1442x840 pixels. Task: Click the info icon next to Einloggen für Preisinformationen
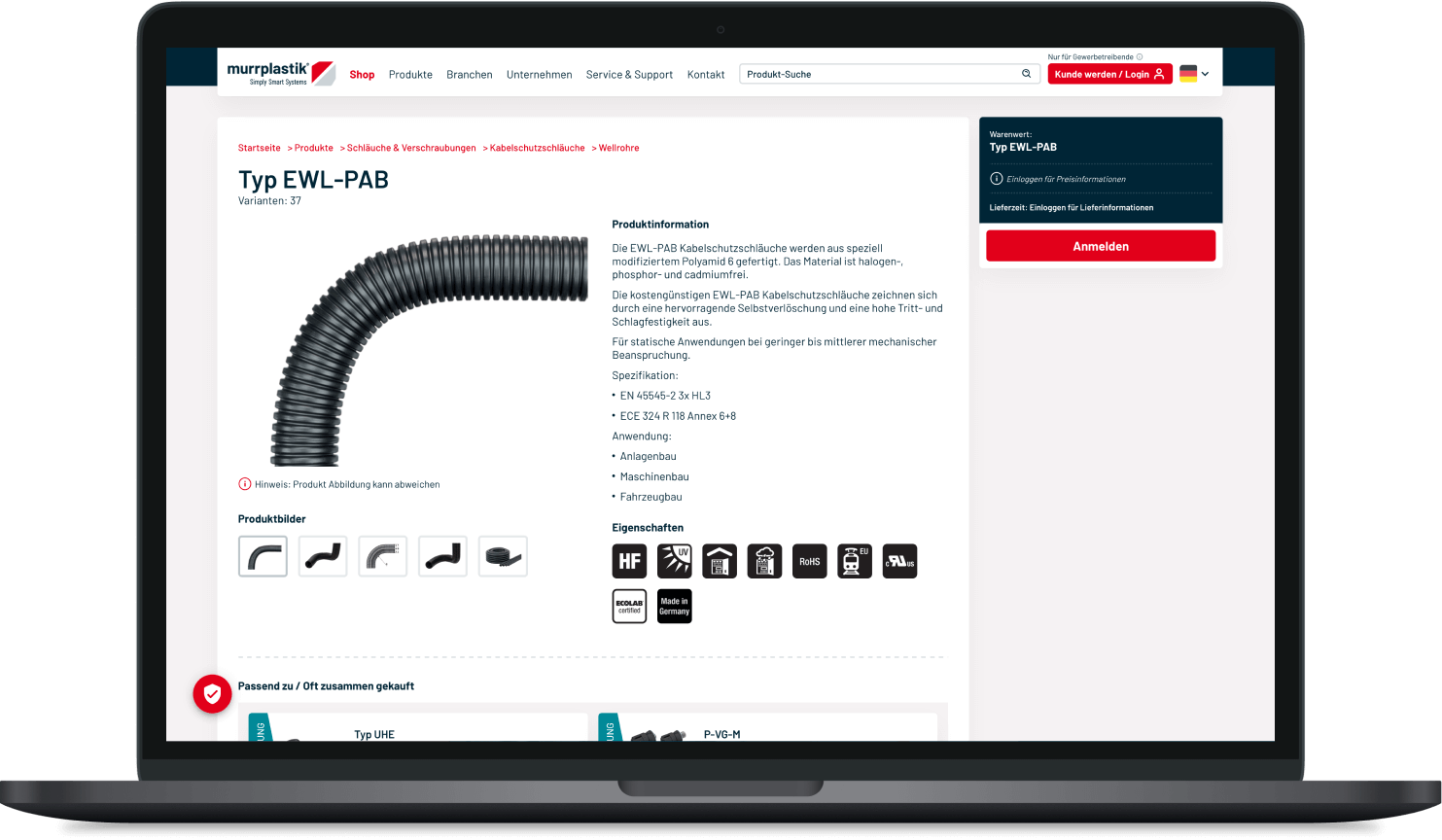996,178
